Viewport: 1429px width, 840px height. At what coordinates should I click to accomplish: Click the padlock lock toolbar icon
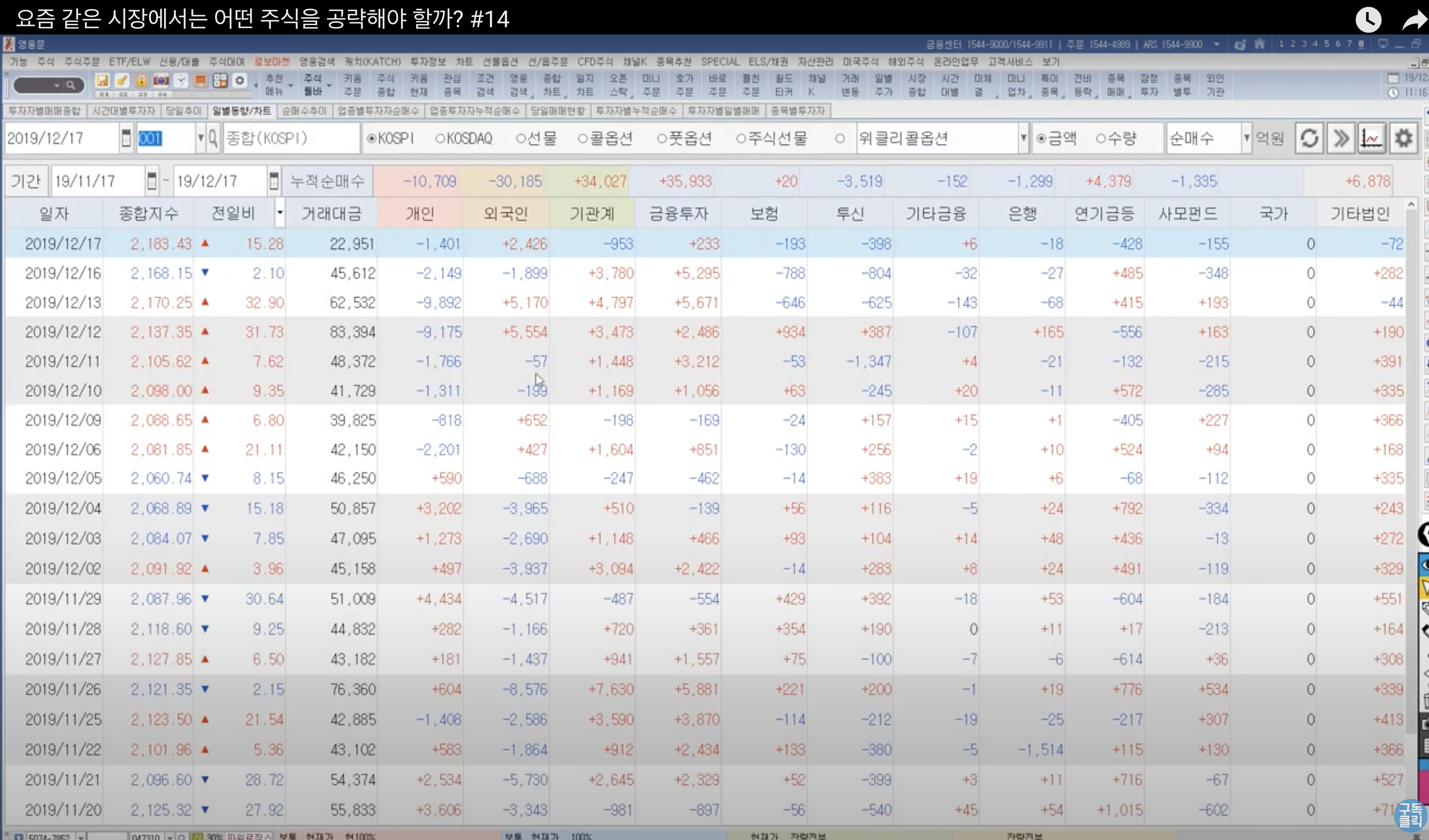click(141, 81)
